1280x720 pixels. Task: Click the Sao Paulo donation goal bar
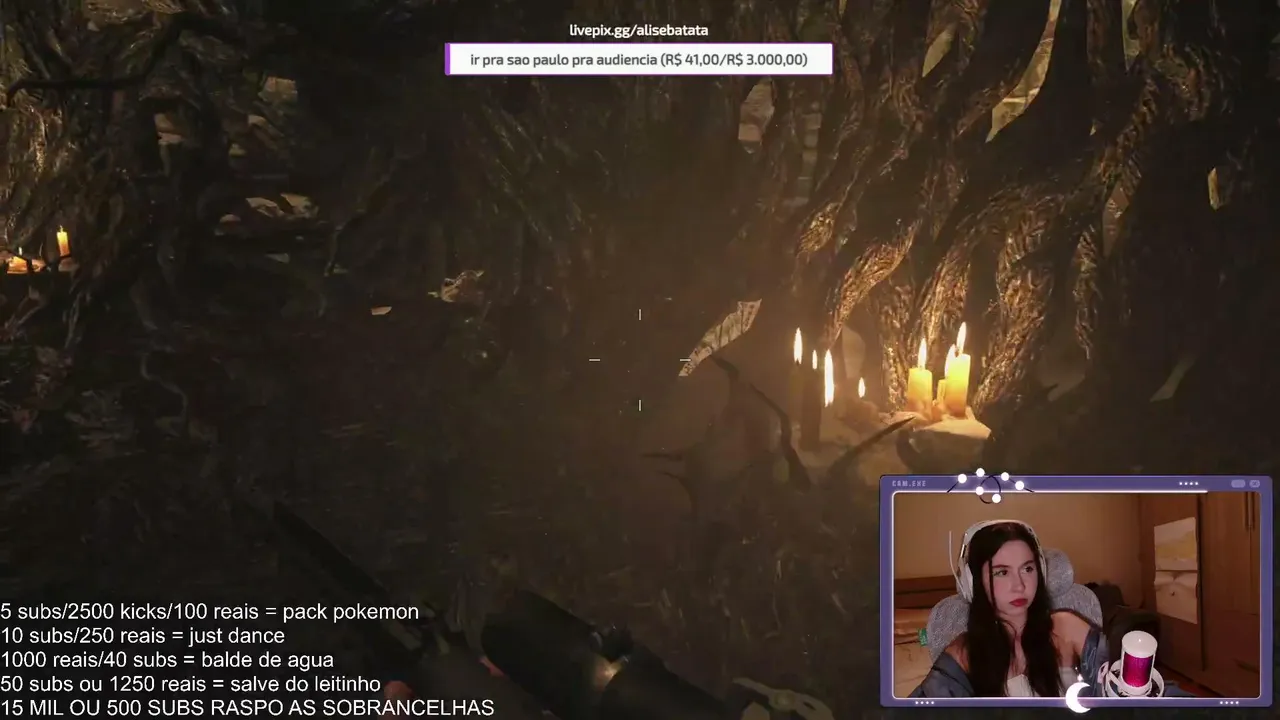pos(638,59)
